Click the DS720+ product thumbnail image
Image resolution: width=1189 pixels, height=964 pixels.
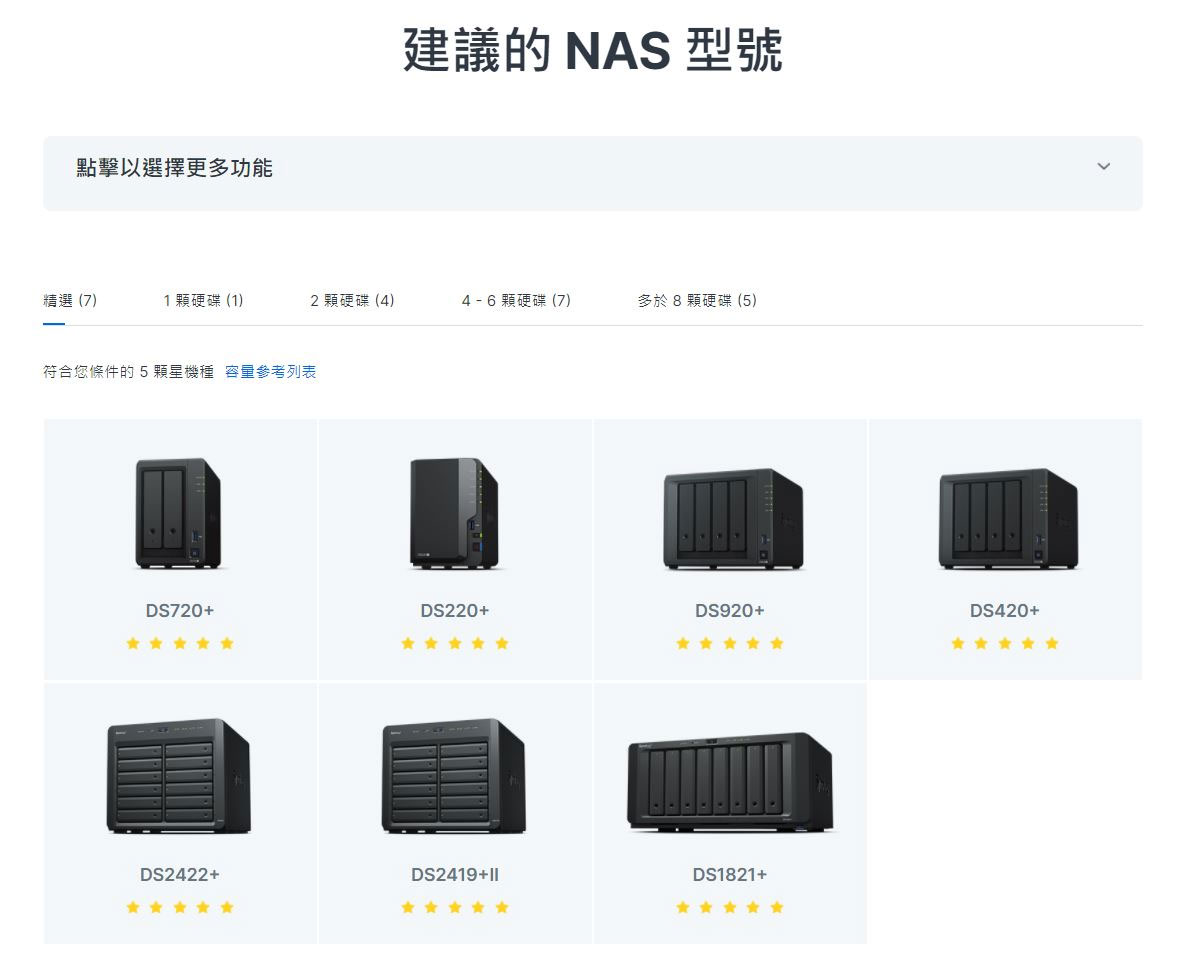point(180,515)
